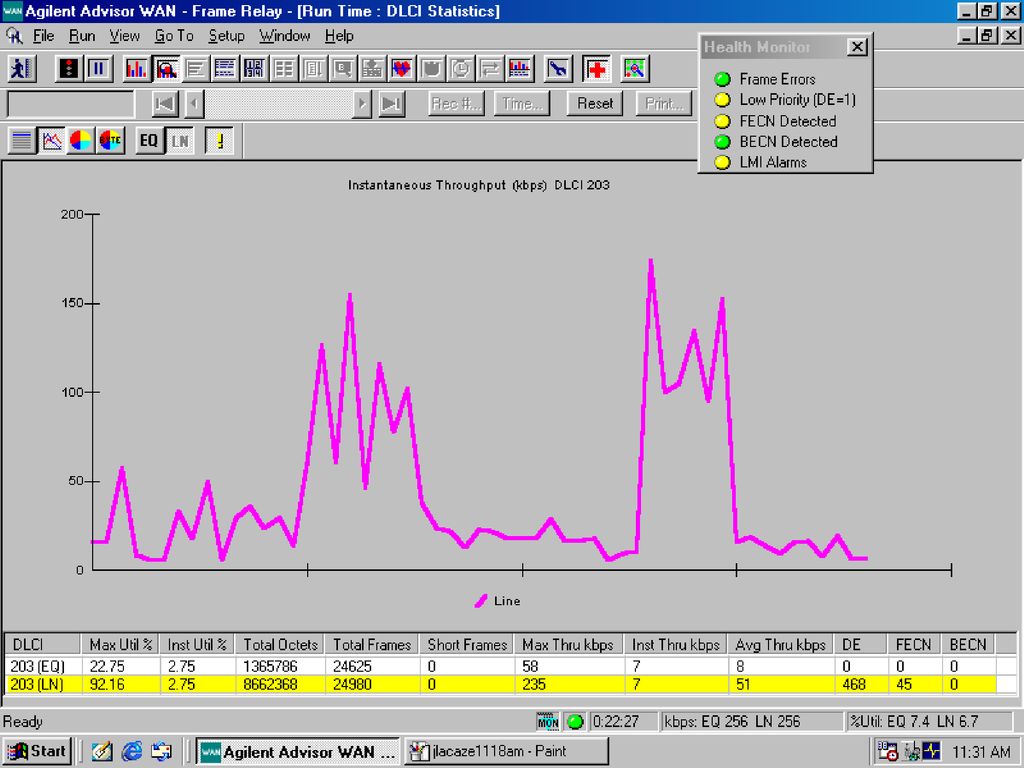The width and height of the screenshot is (1024, 768).
Task: Click the blue wrench setup icon
Action: [558, 69]
